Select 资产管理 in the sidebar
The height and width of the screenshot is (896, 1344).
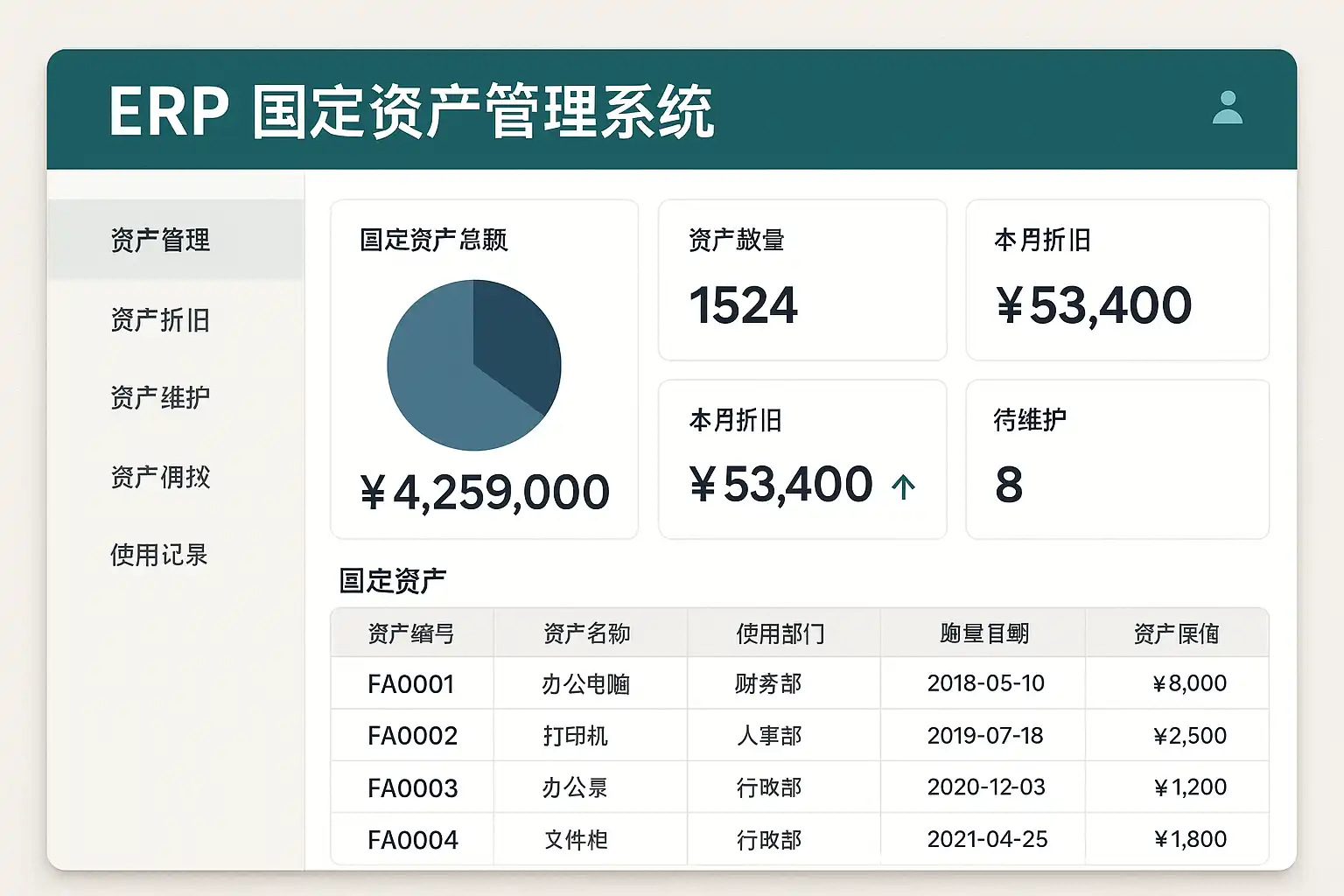tap(160, 240)
